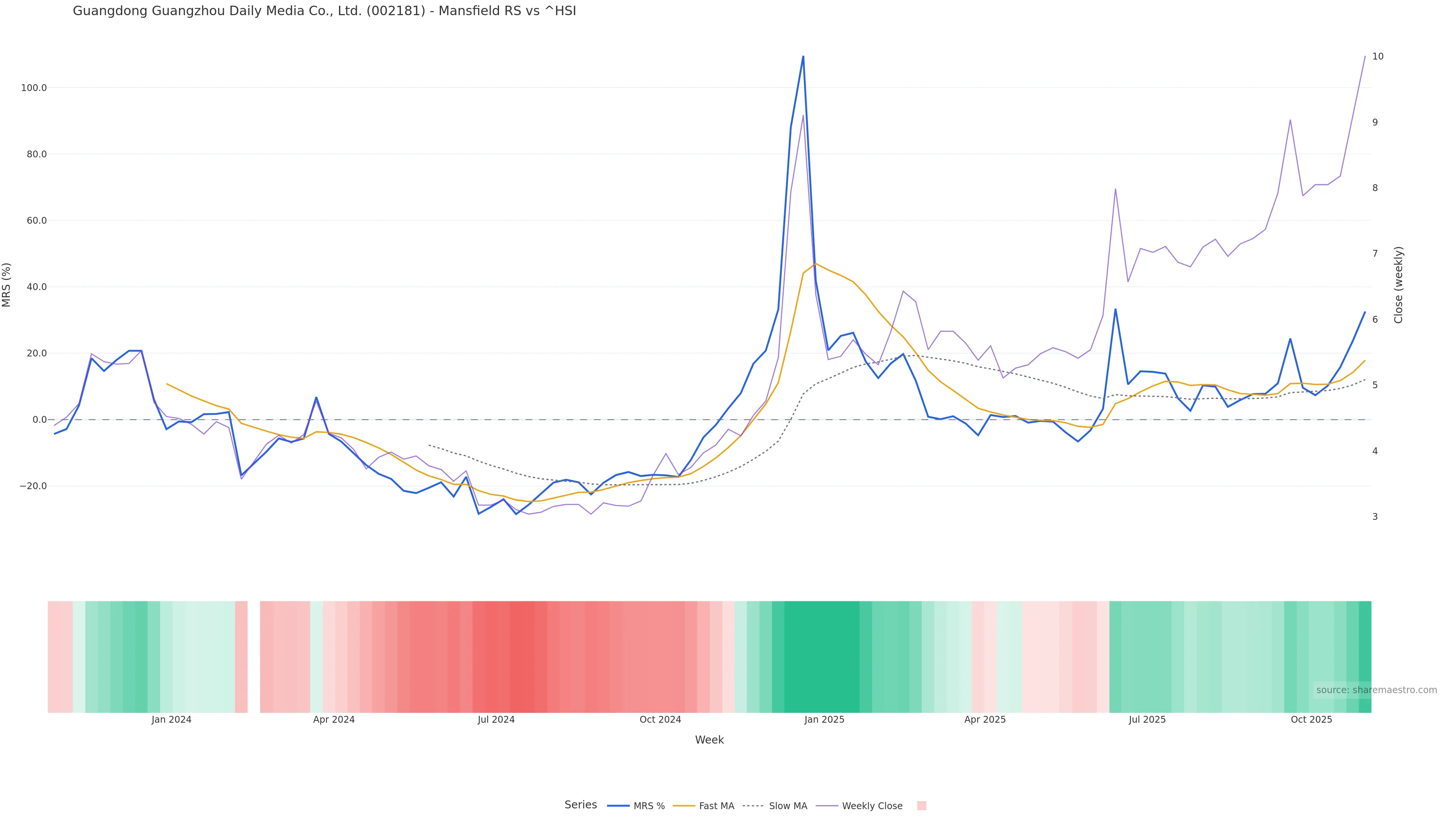Click the white gap in heatmap strip
1456x819 pixels.
tap(254, 656)
